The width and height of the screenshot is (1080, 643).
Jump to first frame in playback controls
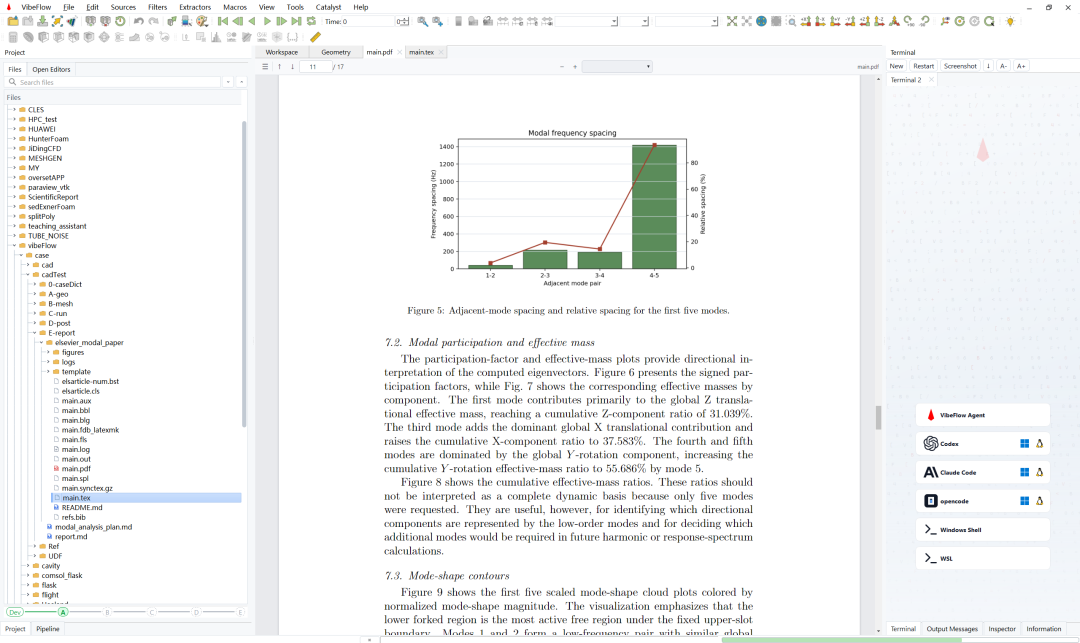(x=222, y=21)
